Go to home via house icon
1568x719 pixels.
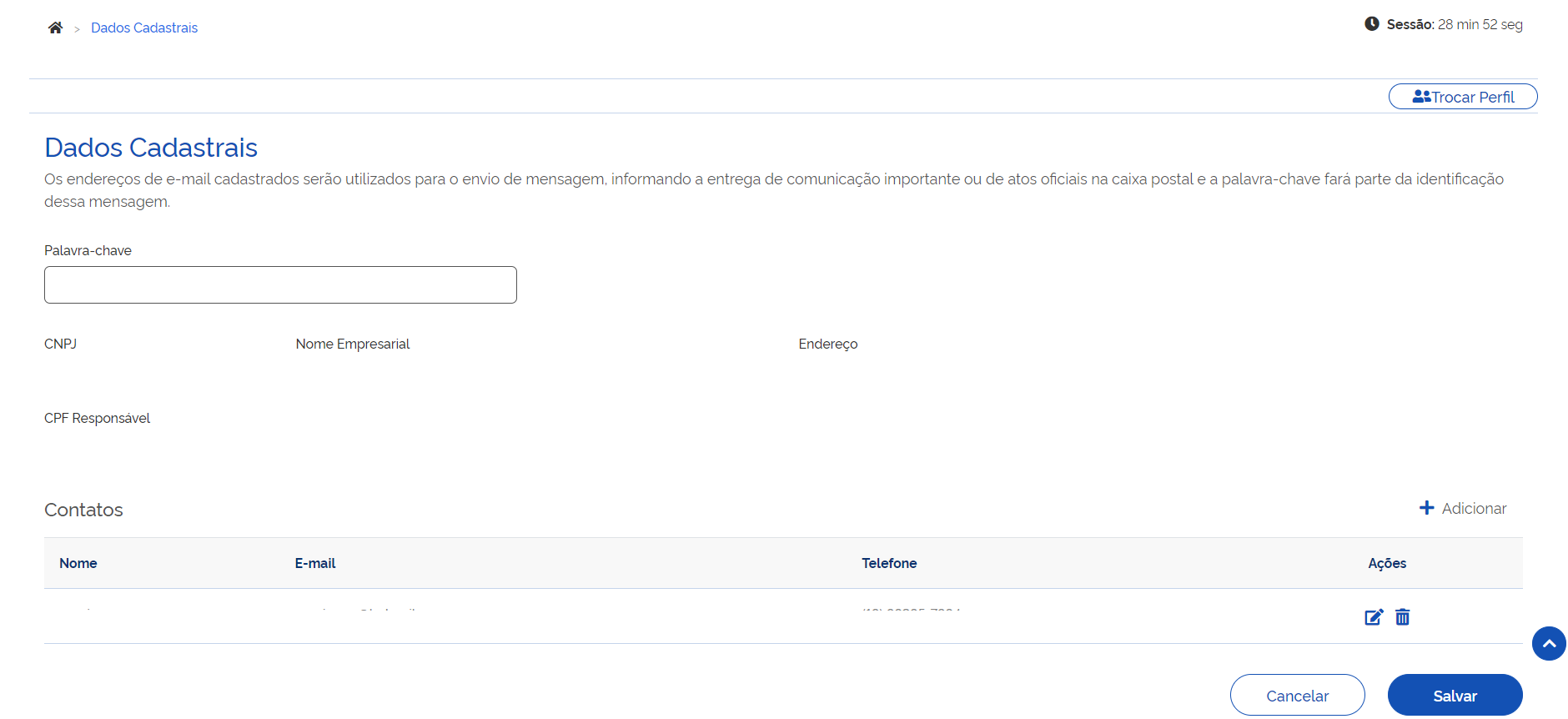tap(55, 28)
